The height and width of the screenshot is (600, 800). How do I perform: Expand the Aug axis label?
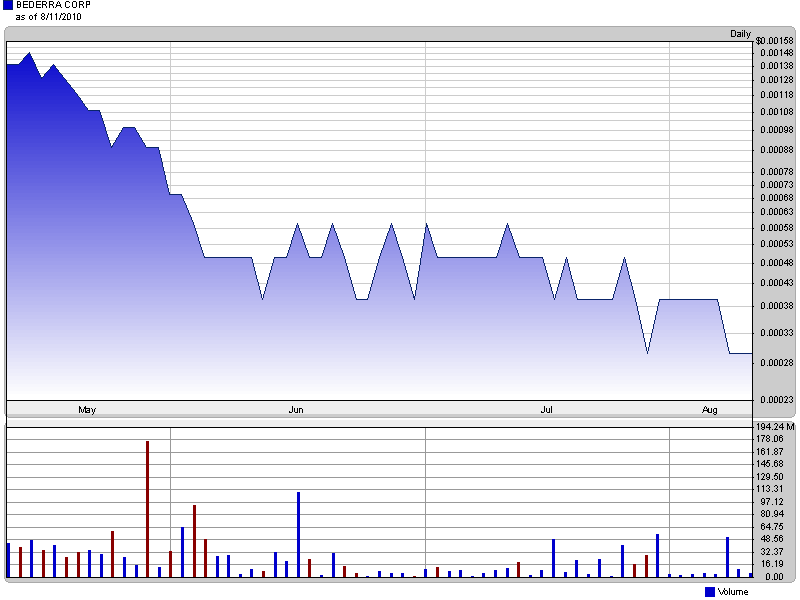point(710,409)
